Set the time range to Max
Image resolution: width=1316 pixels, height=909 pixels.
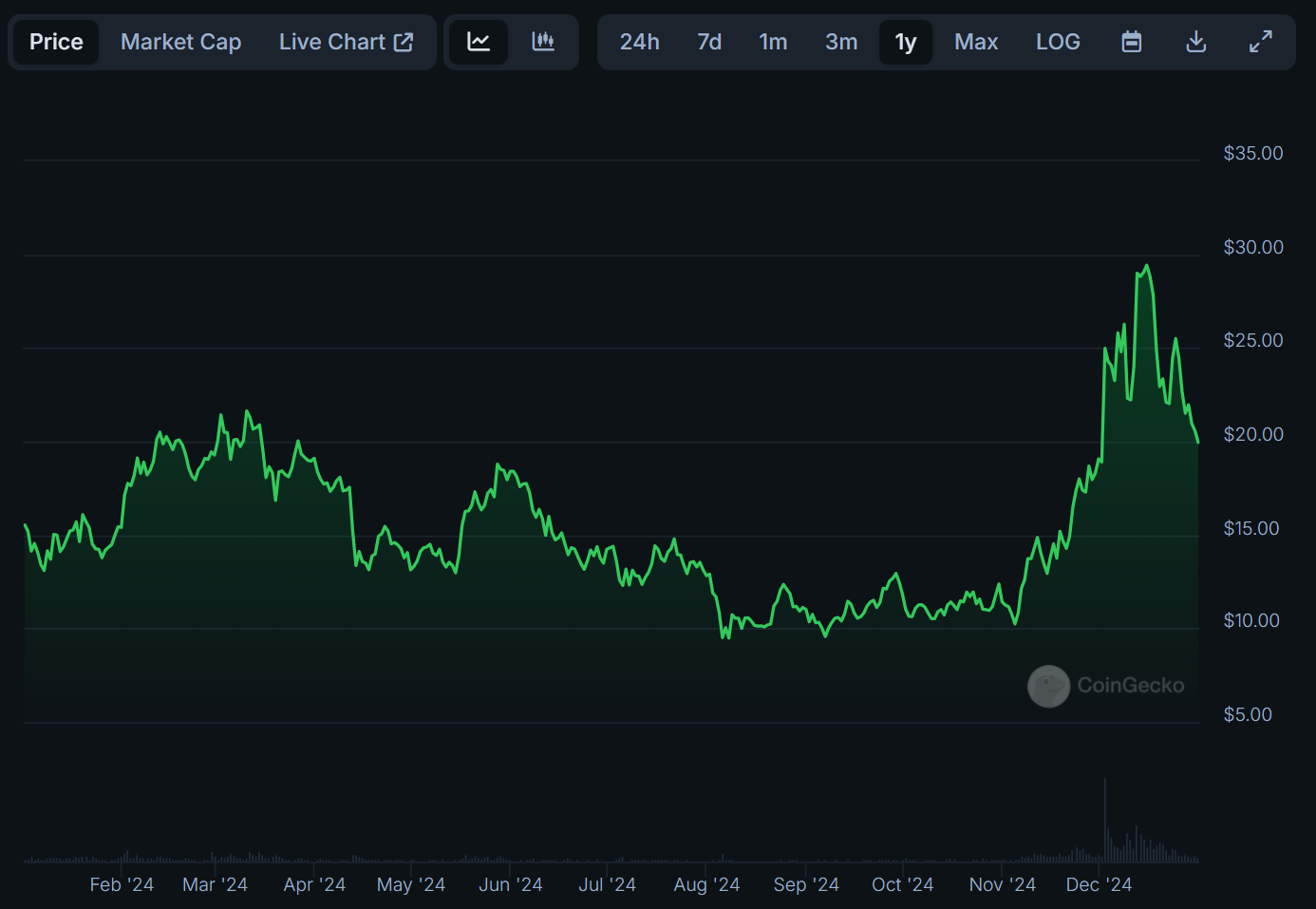click(976, 42)
